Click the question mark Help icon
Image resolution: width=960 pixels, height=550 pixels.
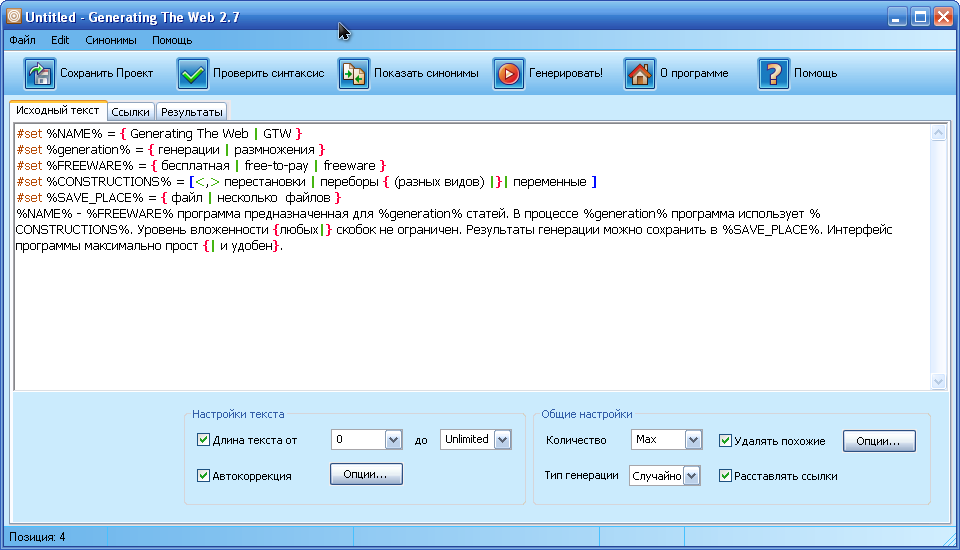point(774,73)
